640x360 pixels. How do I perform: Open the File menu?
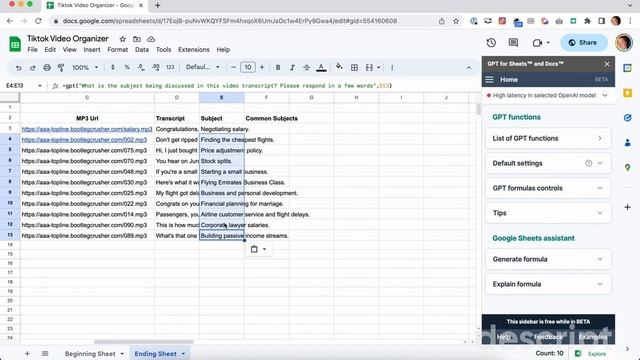pos(32,50)
